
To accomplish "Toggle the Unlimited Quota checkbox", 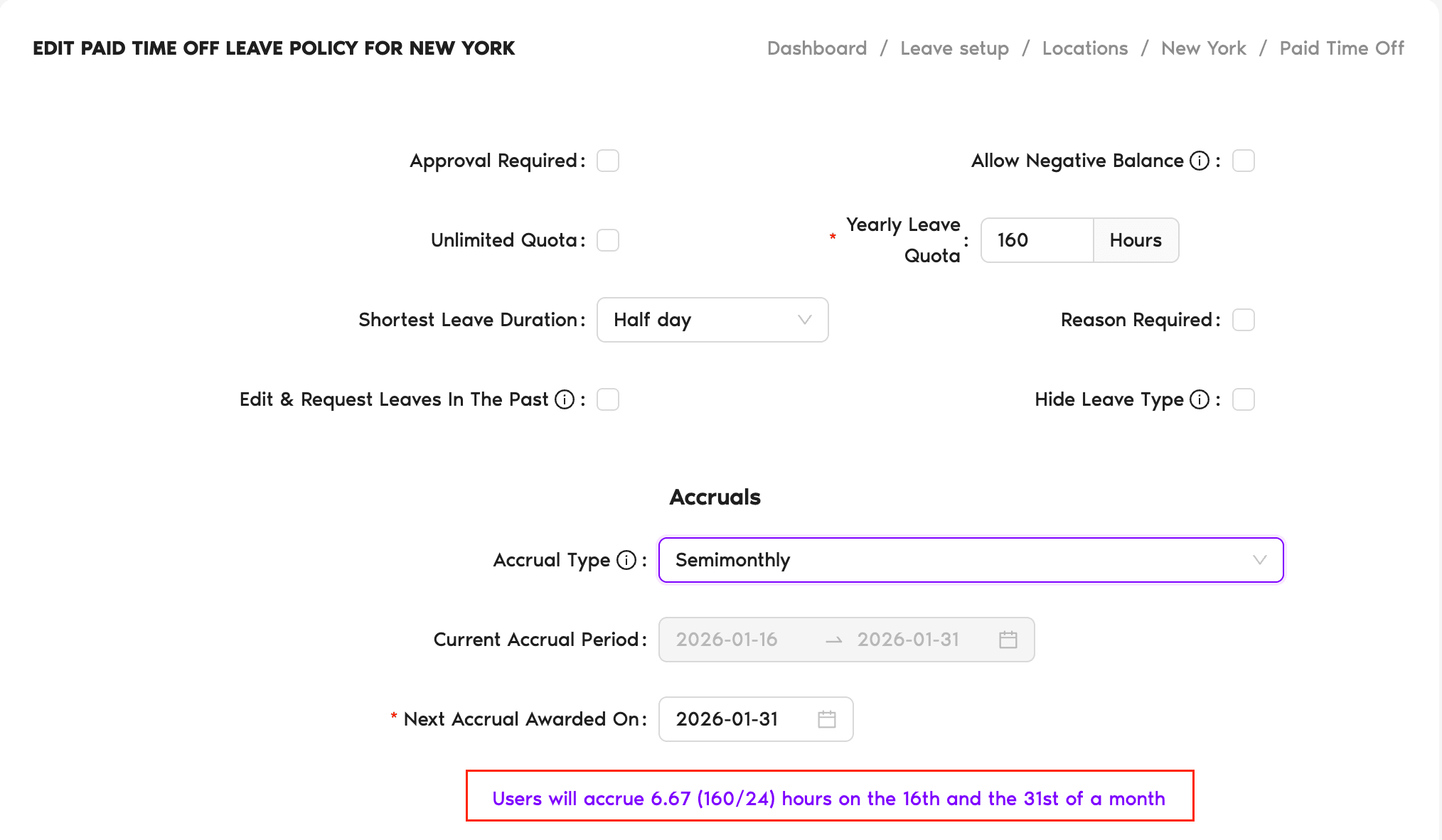I will coord(608,240).
